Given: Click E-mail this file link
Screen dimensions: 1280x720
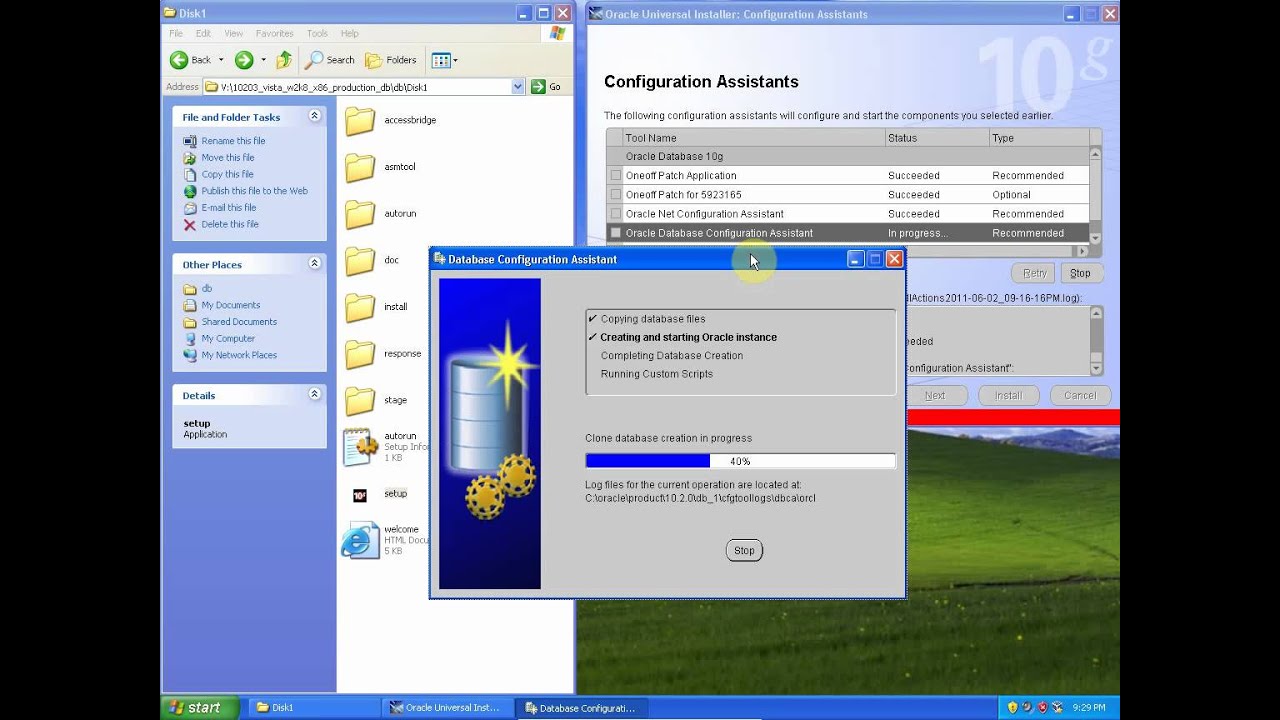Looking at the screenshot, I should pyautogui.click(x=229, y=208).
